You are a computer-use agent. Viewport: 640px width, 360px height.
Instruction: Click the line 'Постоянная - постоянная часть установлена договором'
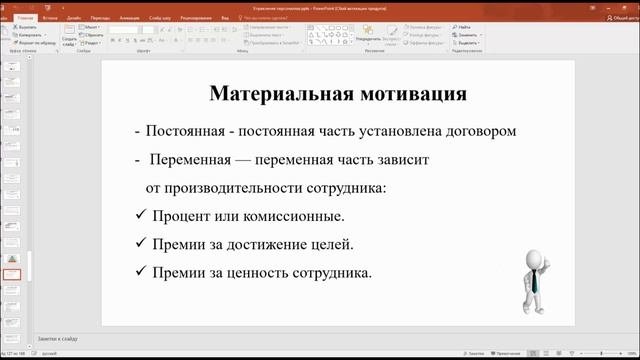point(331,131)
